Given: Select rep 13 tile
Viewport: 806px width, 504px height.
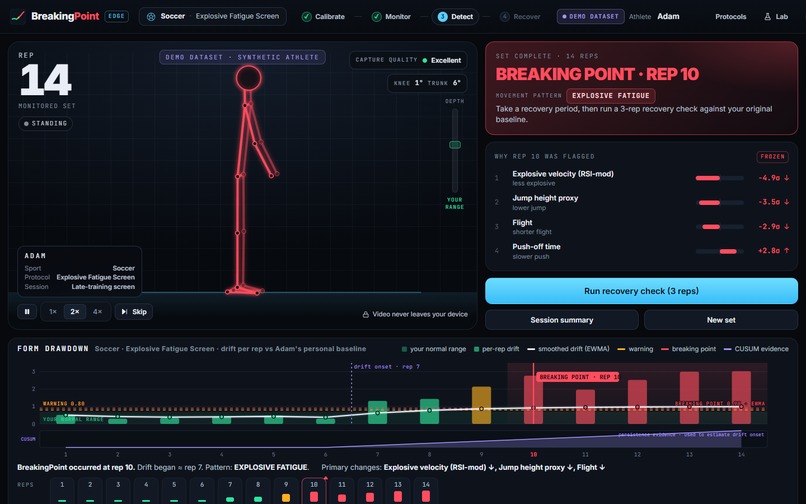Looking at the screenshot, I should point(398,491).
